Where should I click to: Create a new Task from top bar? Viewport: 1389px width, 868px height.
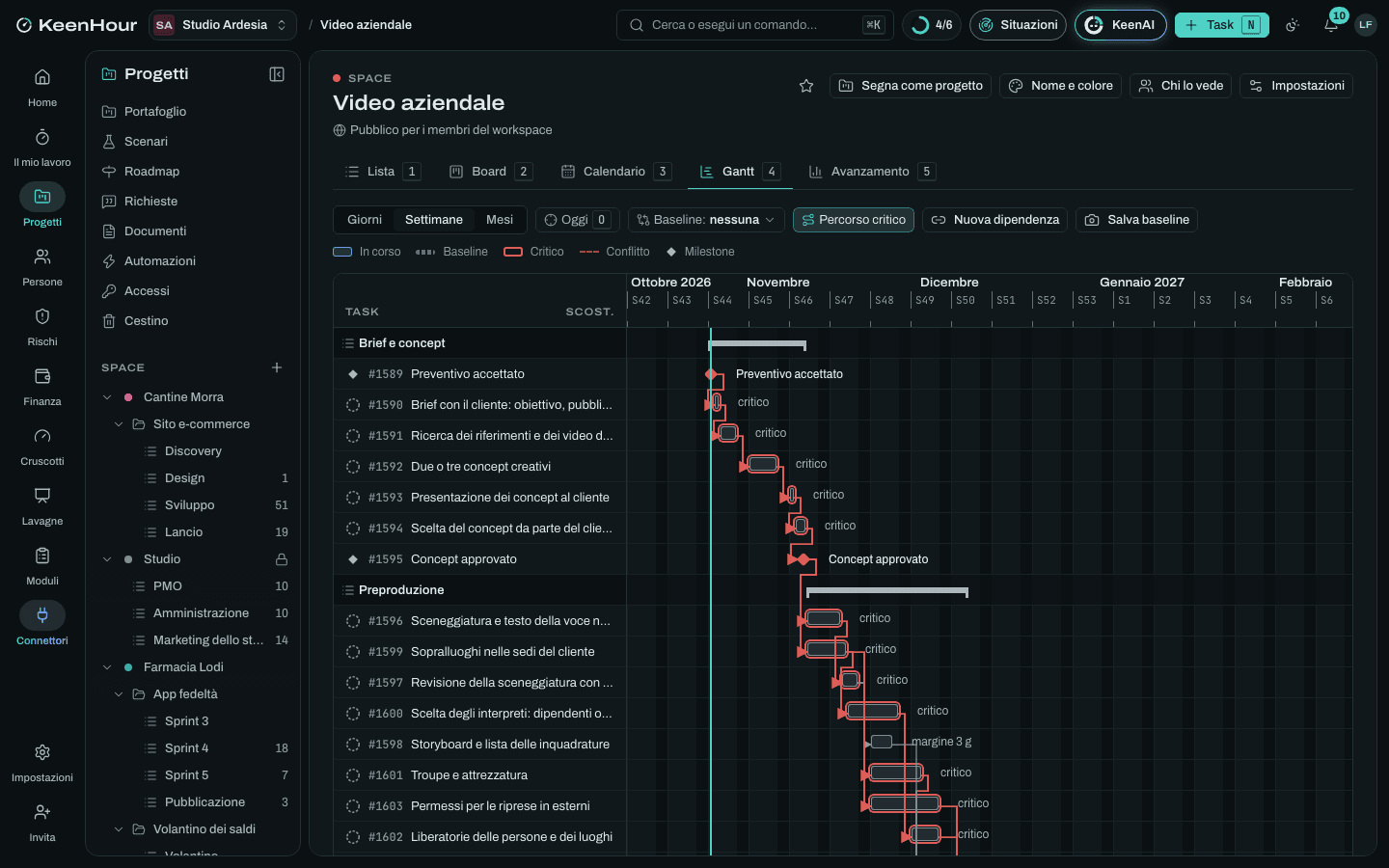1221,25
